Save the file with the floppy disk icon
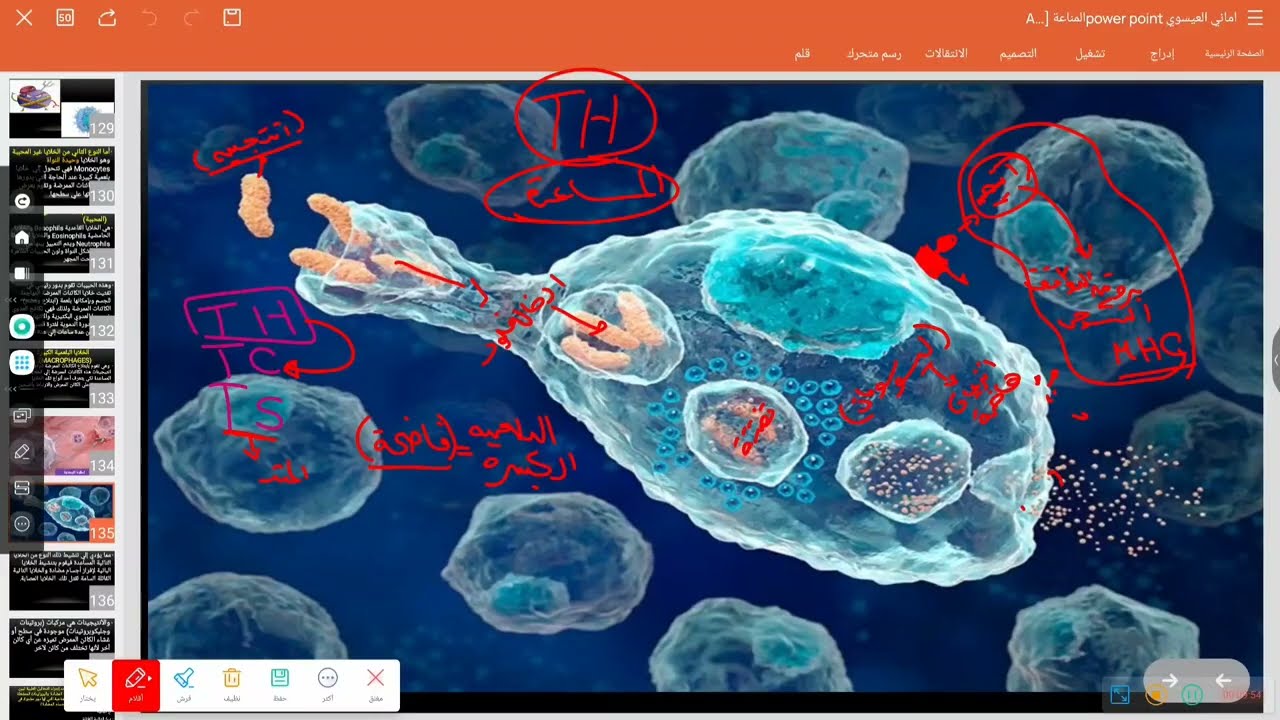 [x=232, y=18]
